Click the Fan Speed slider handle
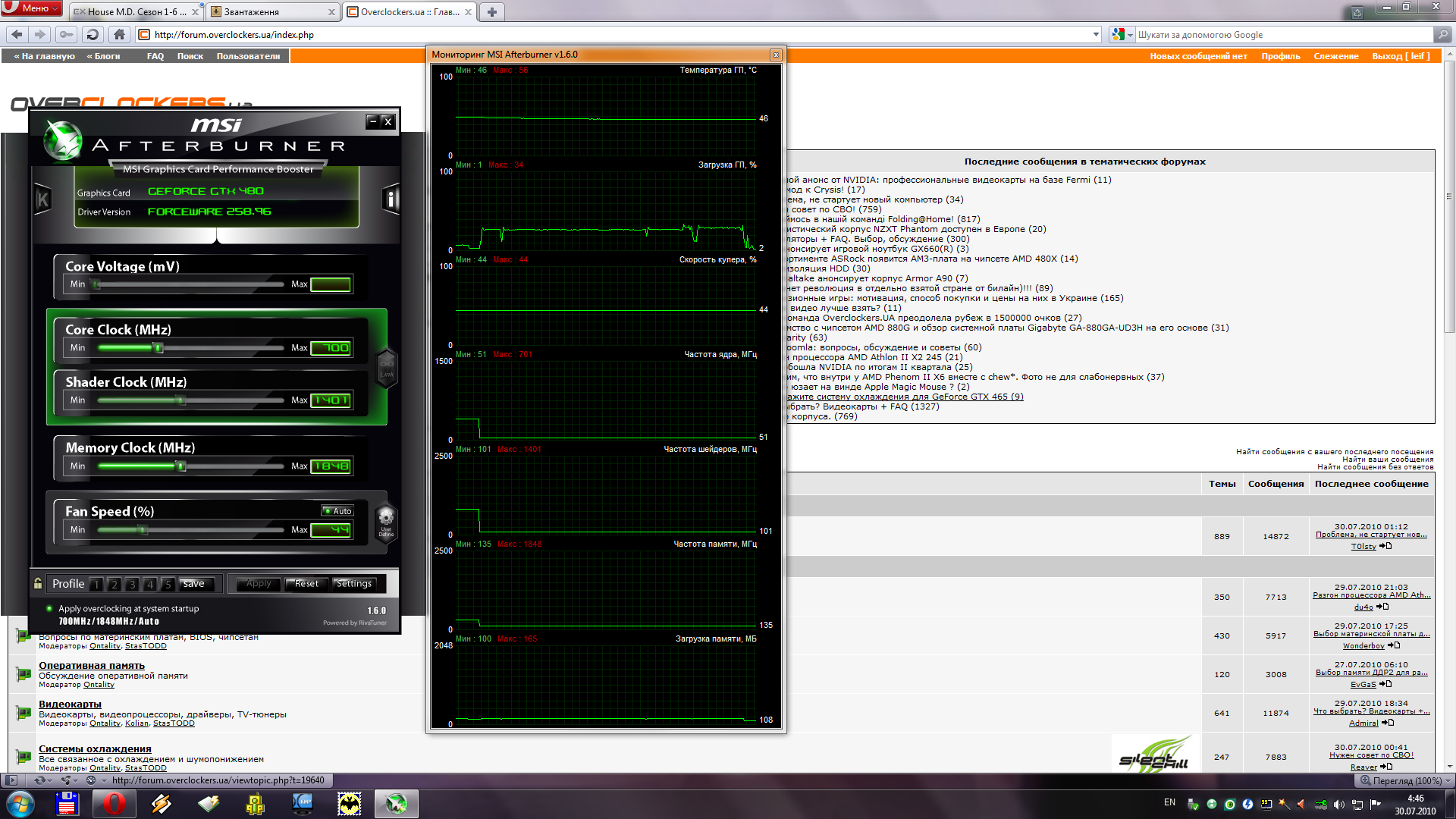The image size is (1456, 819). (x=142, y=530)
